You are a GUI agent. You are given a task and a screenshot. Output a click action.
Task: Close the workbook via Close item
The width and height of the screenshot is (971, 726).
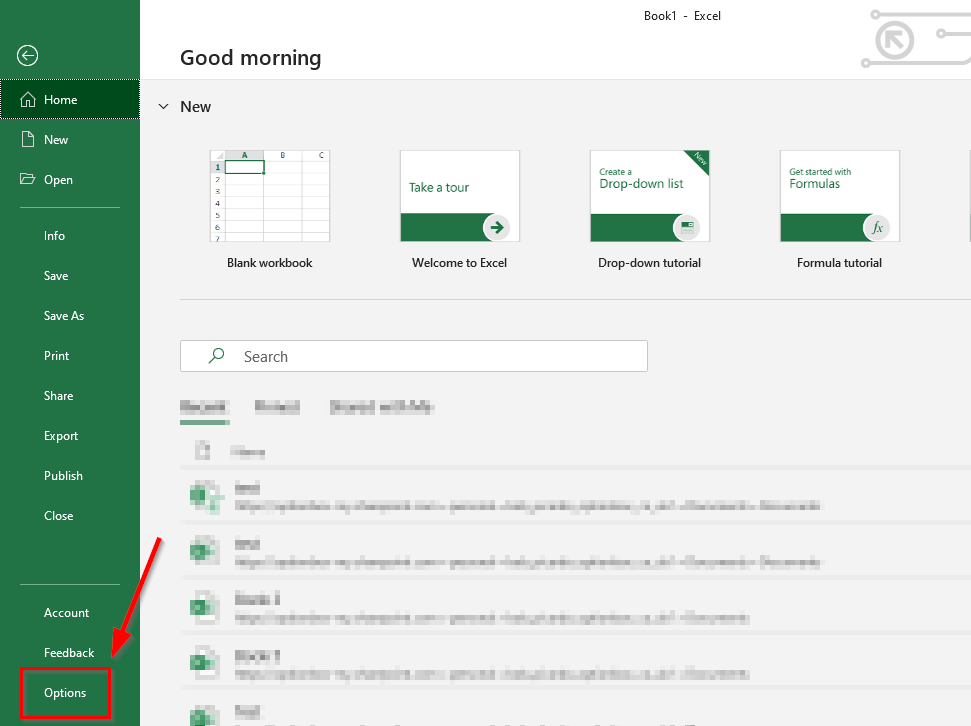click(70, 515)
